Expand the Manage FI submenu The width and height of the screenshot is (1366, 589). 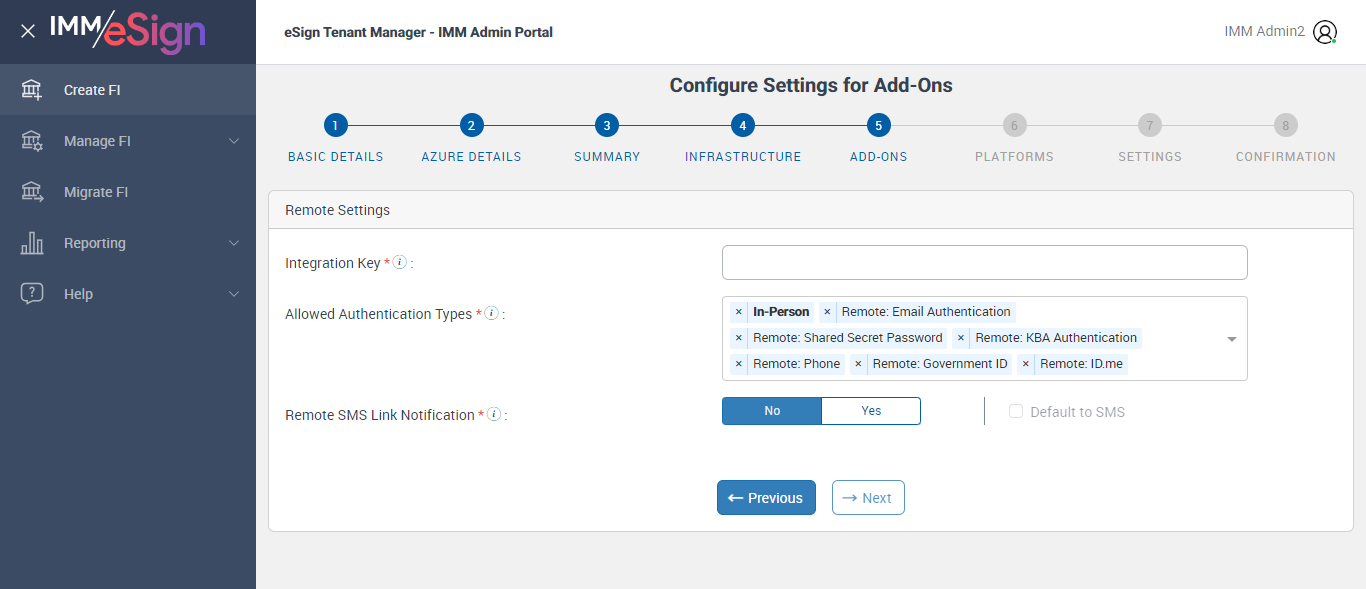click(x=234, y=141)
